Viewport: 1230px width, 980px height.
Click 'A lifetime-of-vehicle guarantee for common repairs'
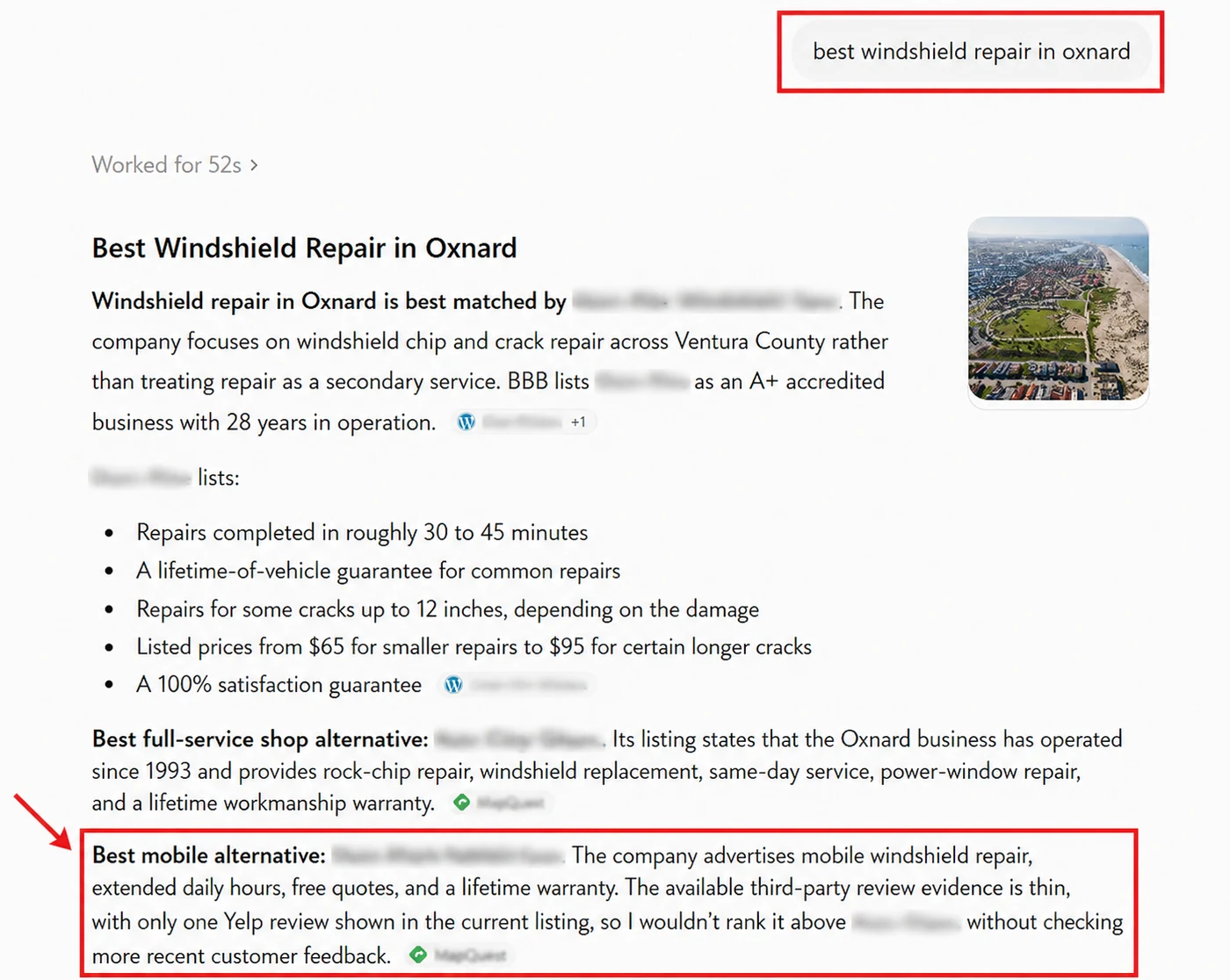tap(378, 571)
